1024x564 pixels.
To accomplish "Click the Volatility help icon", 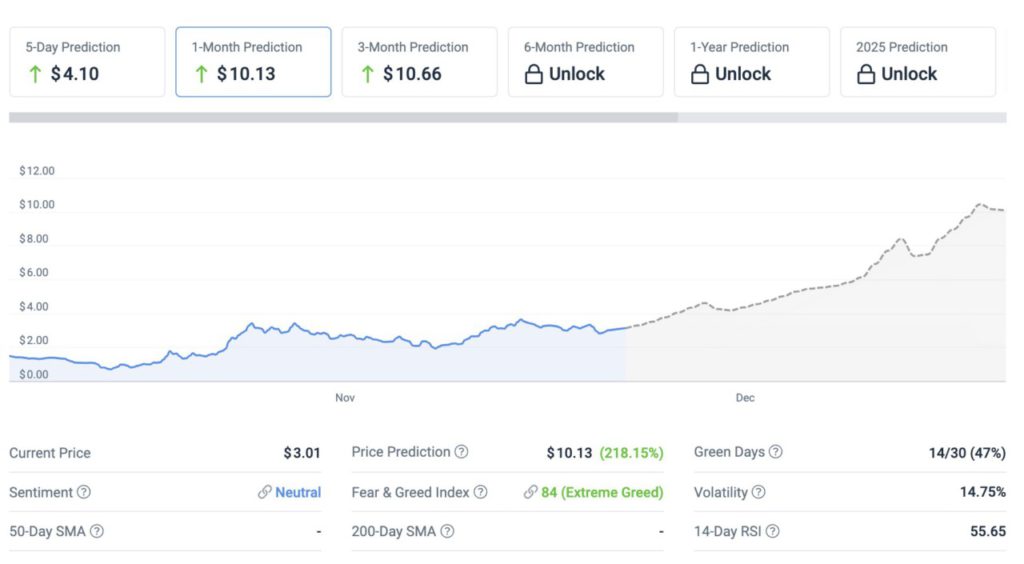I will coord(758,492).
